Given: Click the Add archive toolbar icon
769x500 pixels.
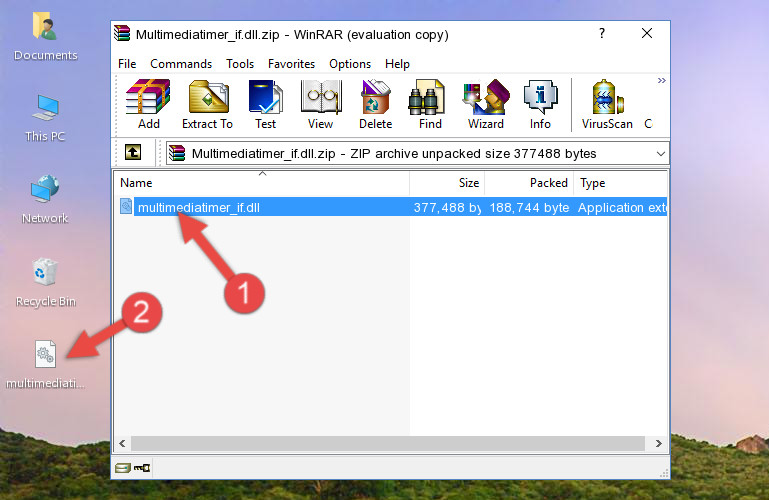Looking at the screenshot, I should (148, 104).
